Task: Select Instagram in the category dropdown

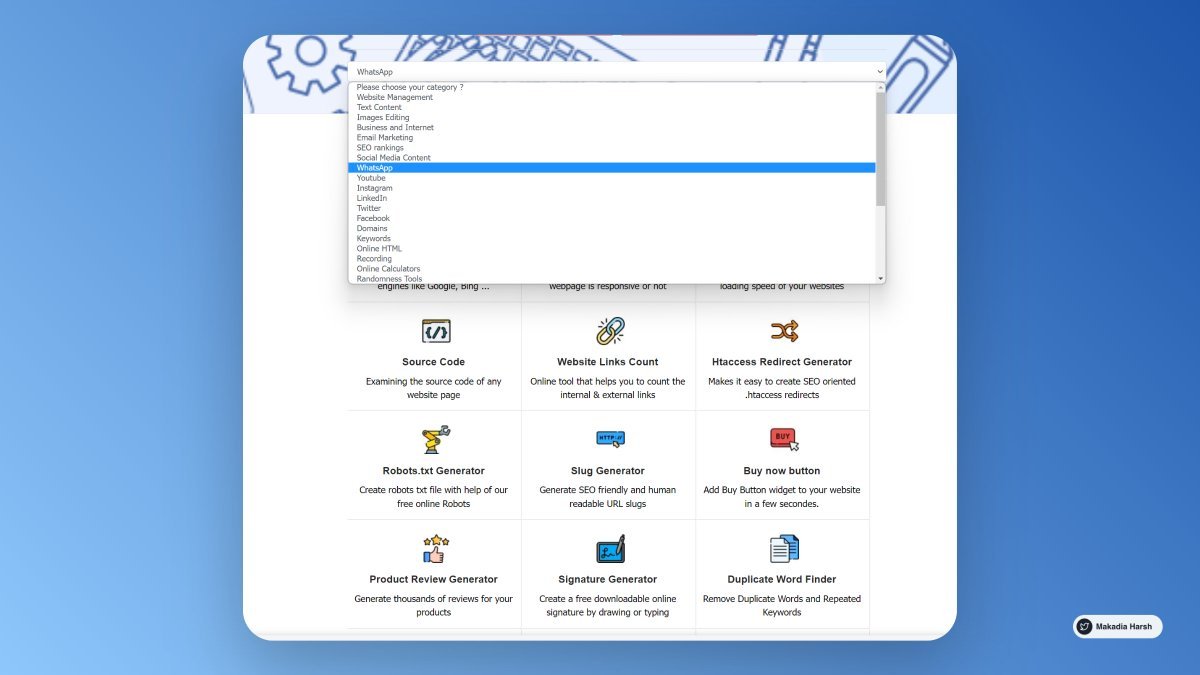Action: (x=375, y=188)
